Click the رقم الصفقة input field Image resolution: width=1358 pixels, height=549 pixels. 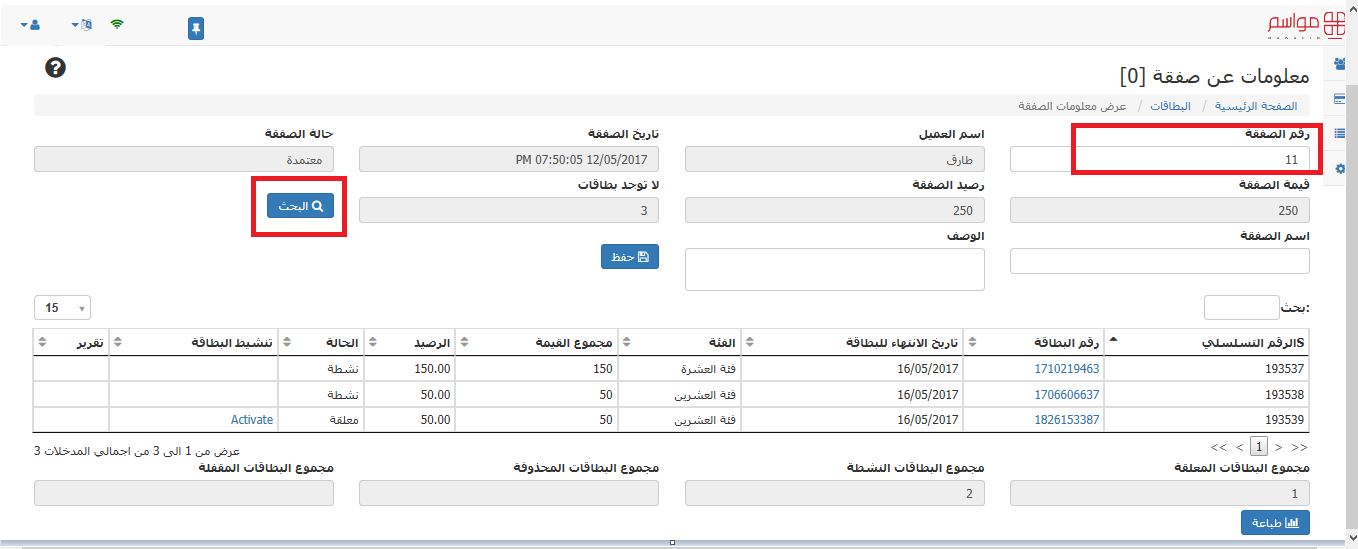[x=1160, y=159]
